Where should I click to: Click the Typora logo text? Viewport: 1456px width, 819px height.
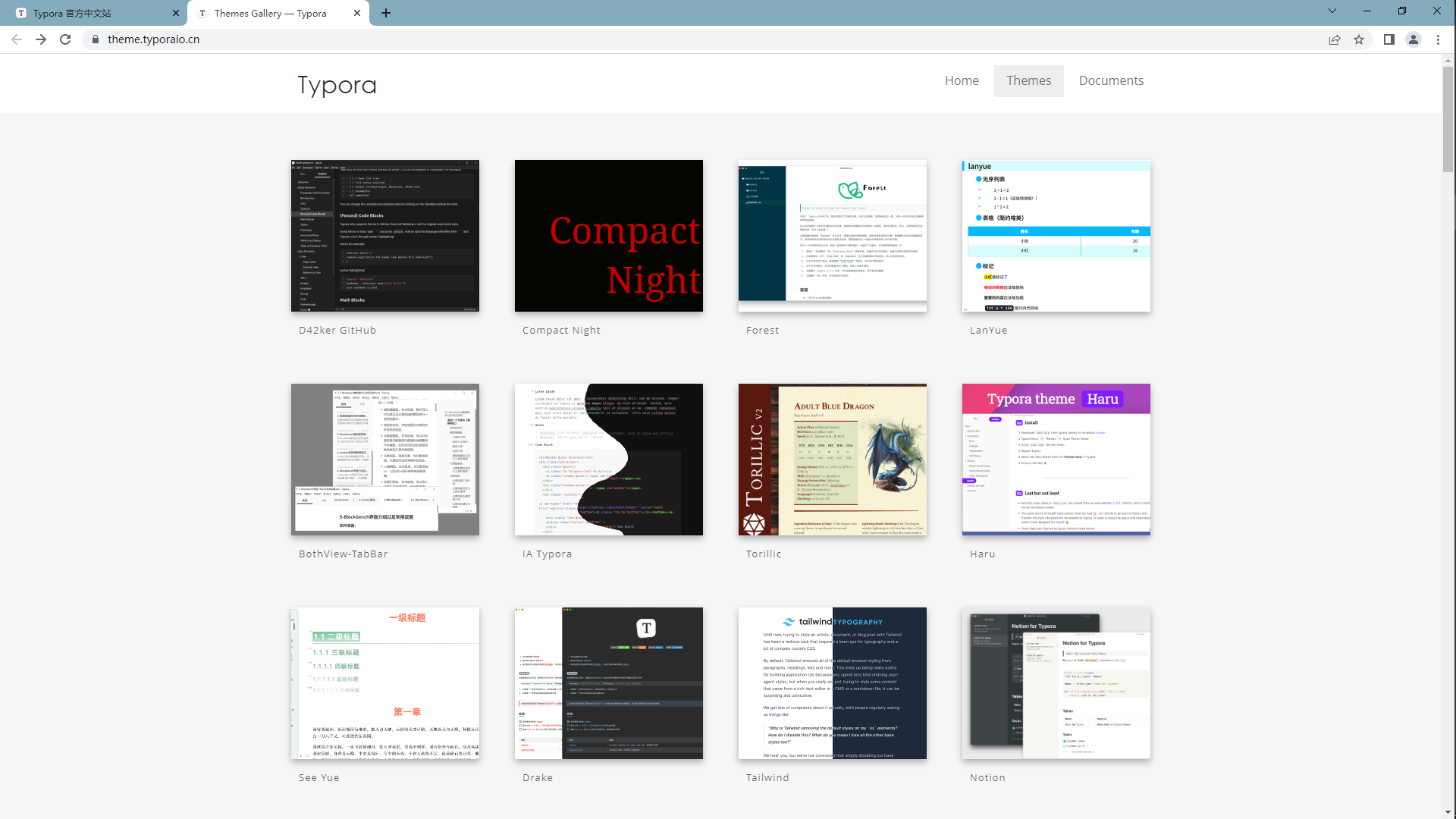pos(337,85)
